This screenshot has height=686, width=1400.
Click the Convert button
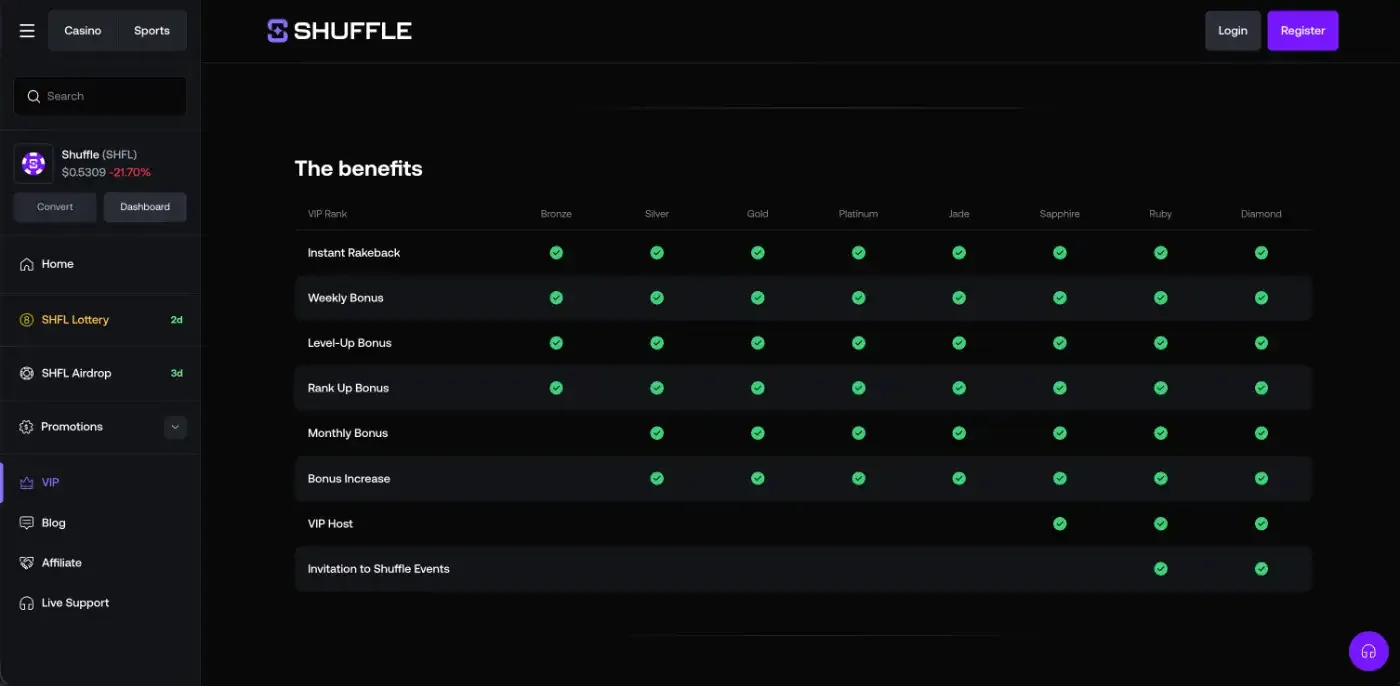[55, 207]
